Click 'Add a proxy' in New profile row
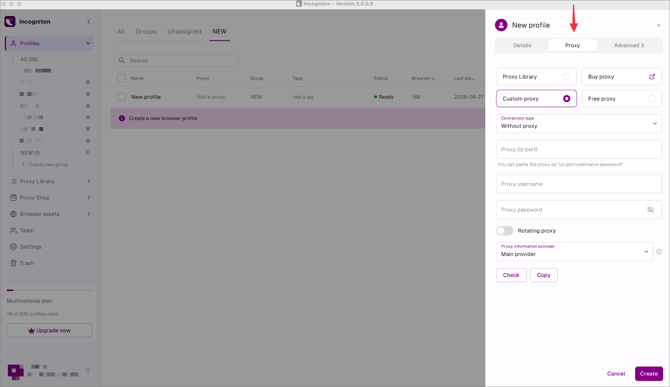Screen dimensions: 670x387 coord(211,97)
